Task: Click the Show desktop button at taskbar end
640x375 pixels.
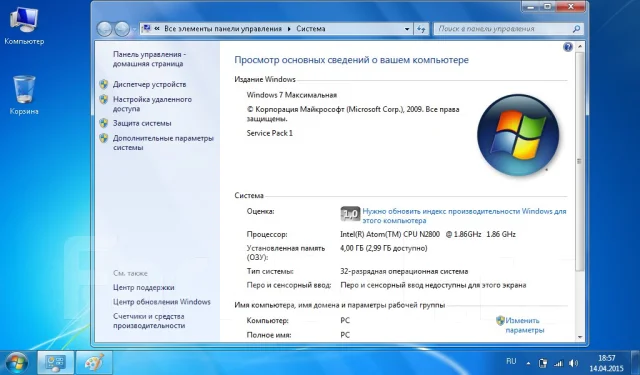Action: tap(634, 362)
